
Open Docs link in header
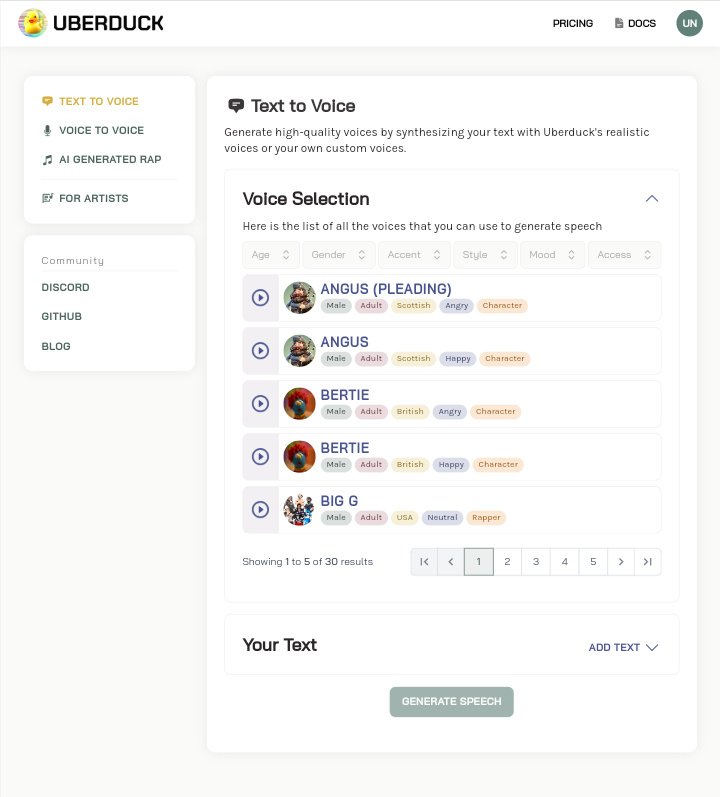pos(642,23)
